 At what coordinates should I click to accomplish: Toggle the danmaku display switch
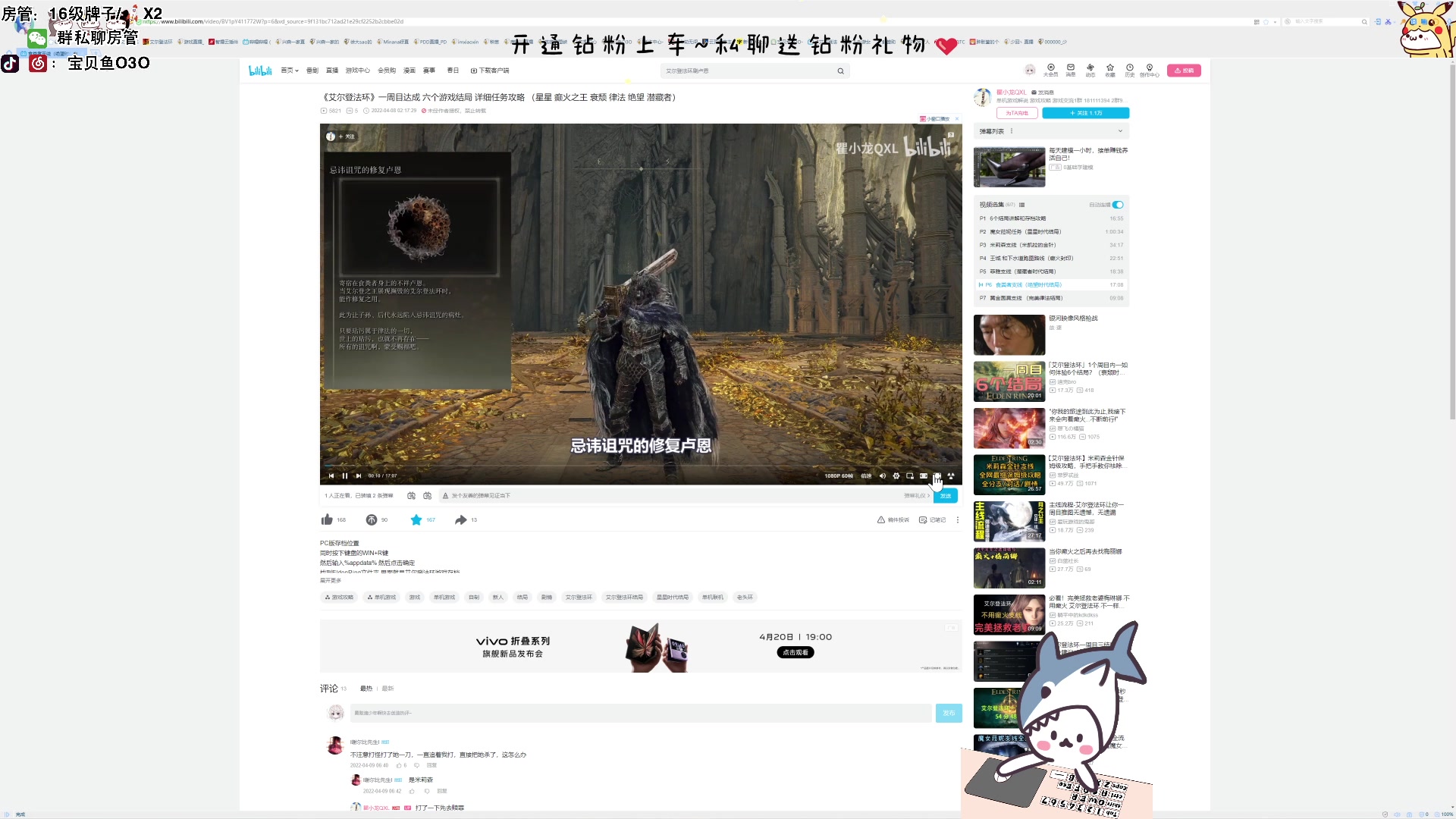point(411,496)
